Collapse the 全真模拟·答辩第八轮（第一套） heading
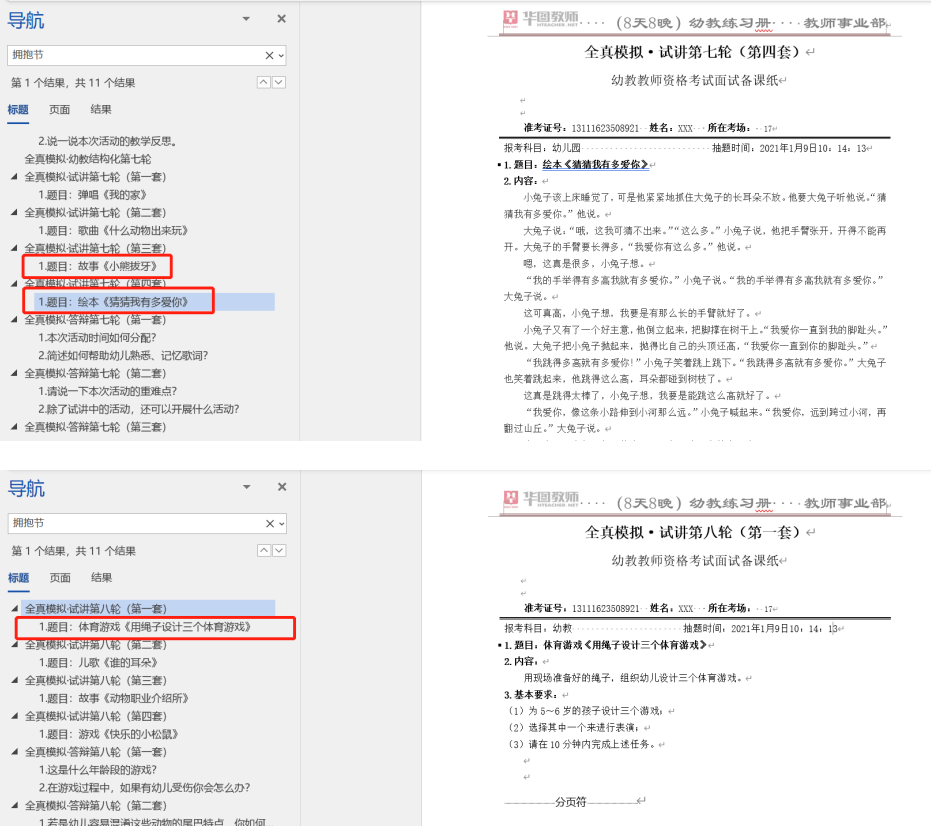Screen dimensions: 931x837 [x=14, y=752]
